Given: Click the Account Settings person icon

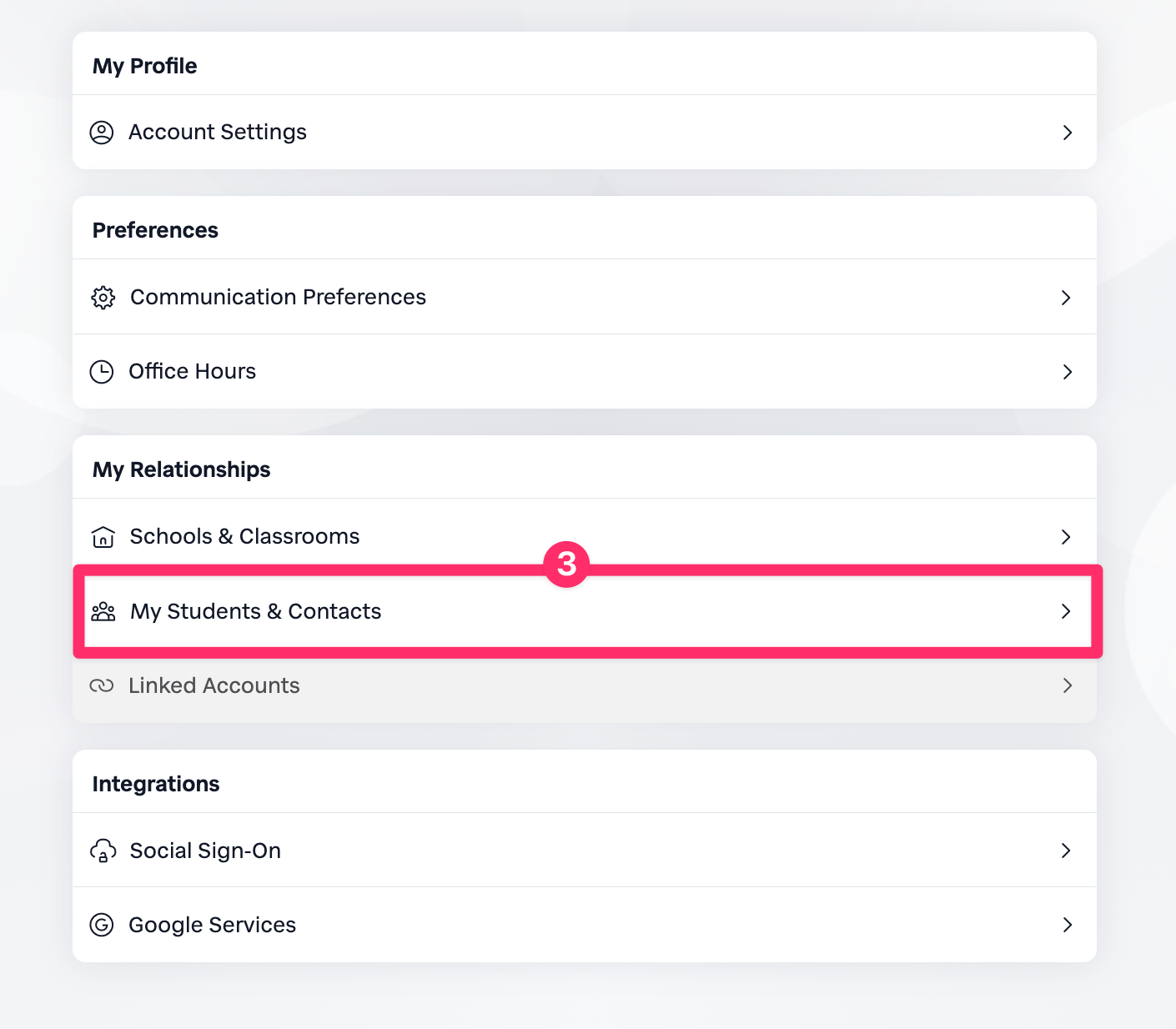Looking at the screenshot, I should click(102, 133).
